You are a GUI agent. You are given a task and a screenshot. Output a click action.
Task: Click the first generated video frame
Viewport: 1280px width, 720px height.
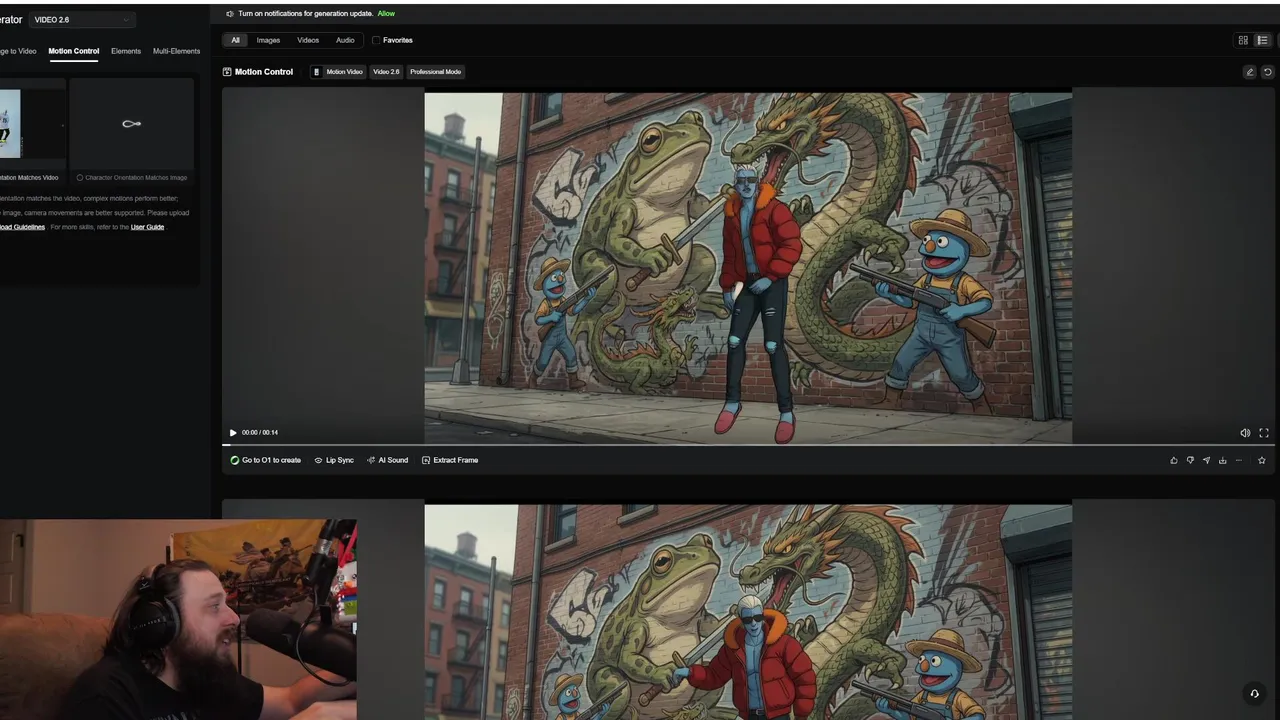pyautogui.click(x=748, y=268)
